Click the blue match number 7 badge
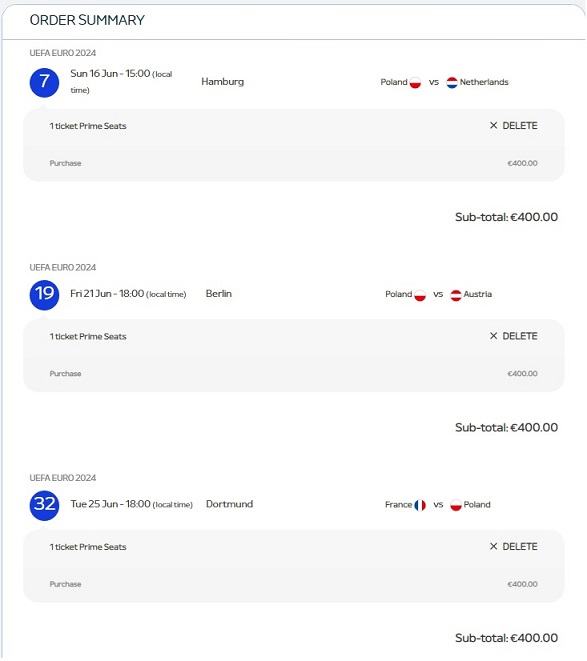Viewport: 587px width, 661px height. coord(44,82)
